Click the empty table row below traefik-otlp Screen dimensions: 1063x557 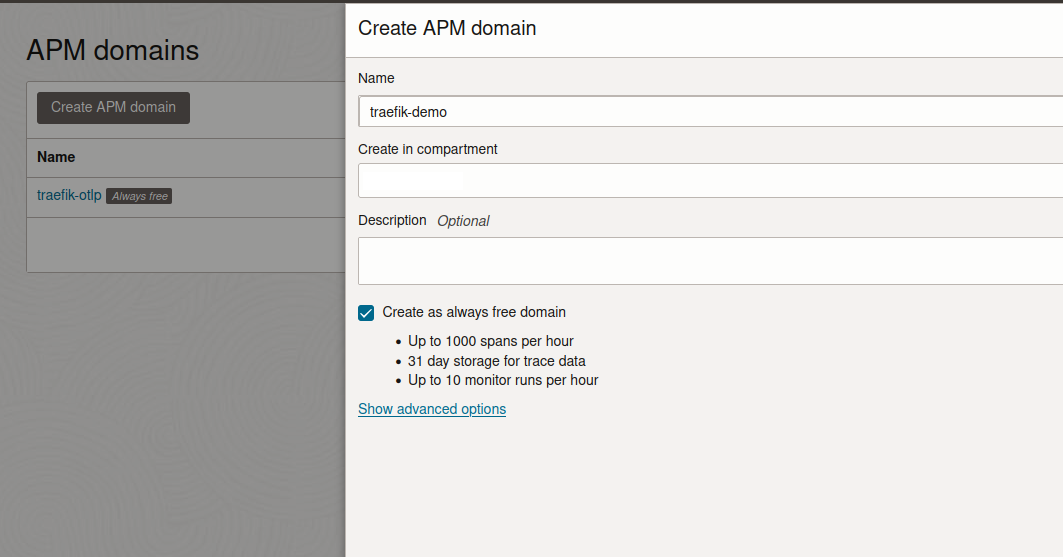[x=185, y=244]
